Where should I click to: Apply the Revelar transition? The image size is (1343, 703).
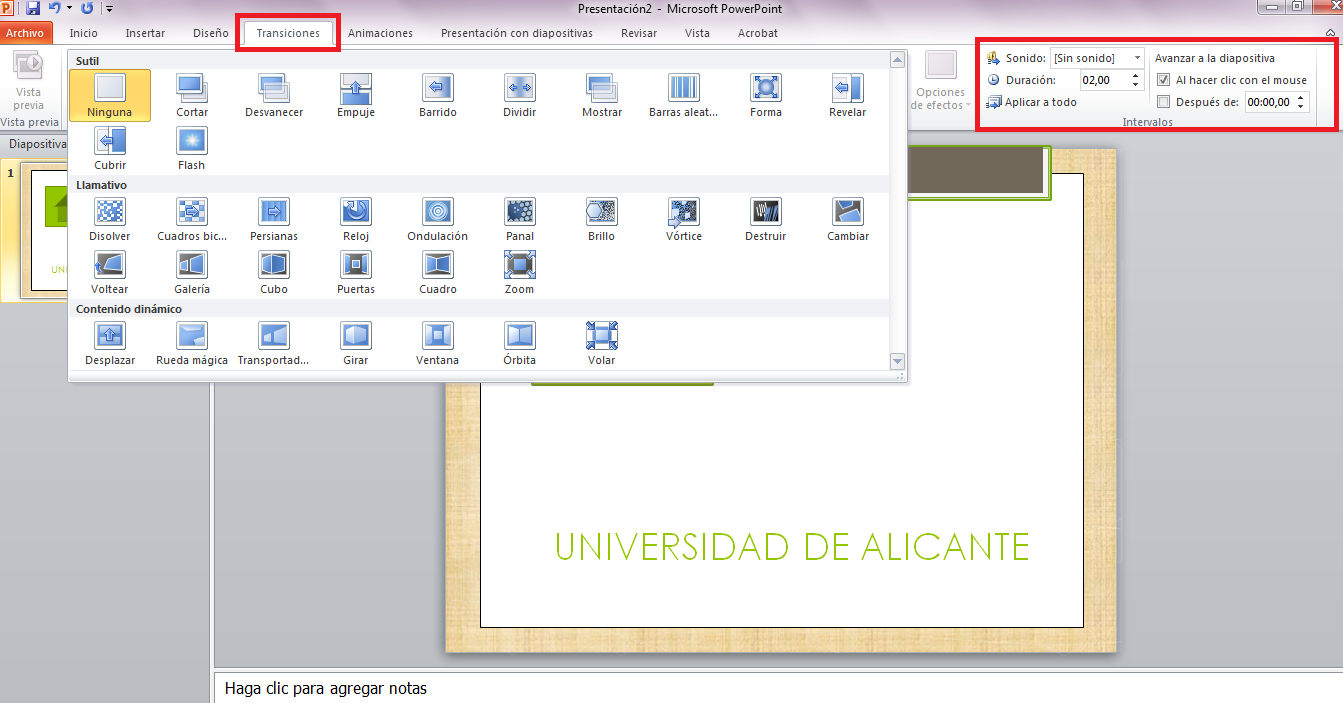[848, 95]
